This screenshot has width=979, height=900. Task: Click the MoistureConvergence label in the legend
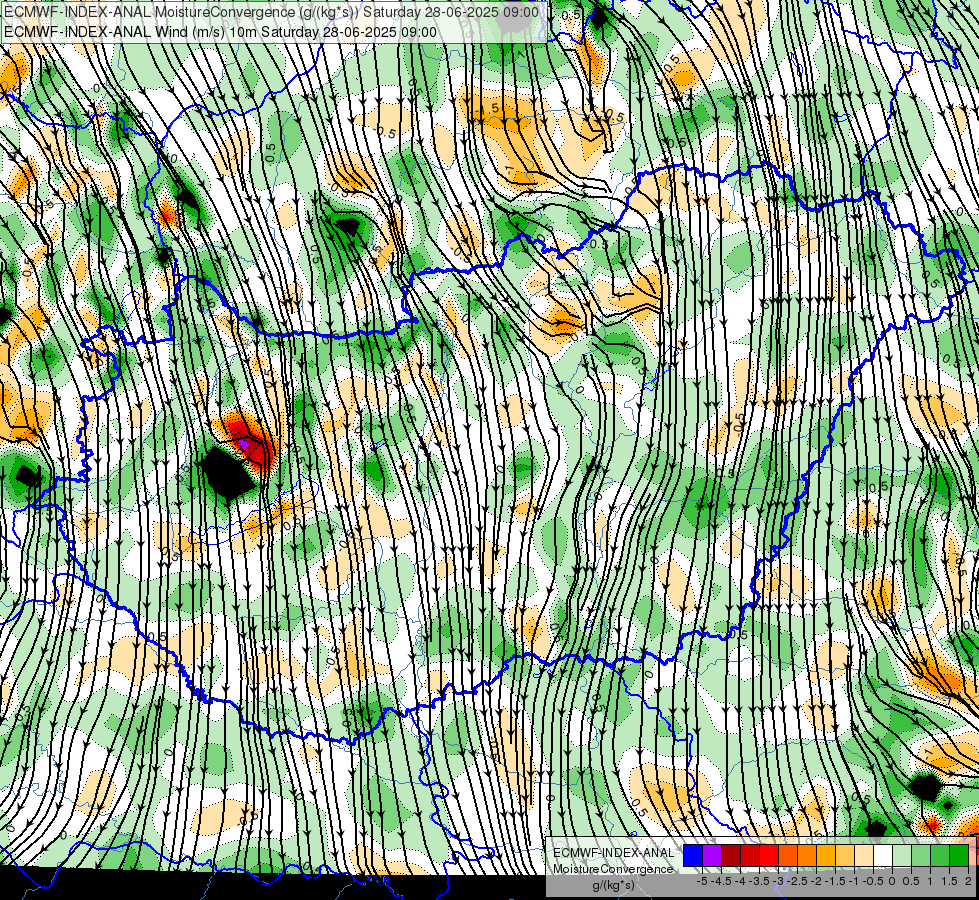614,869
